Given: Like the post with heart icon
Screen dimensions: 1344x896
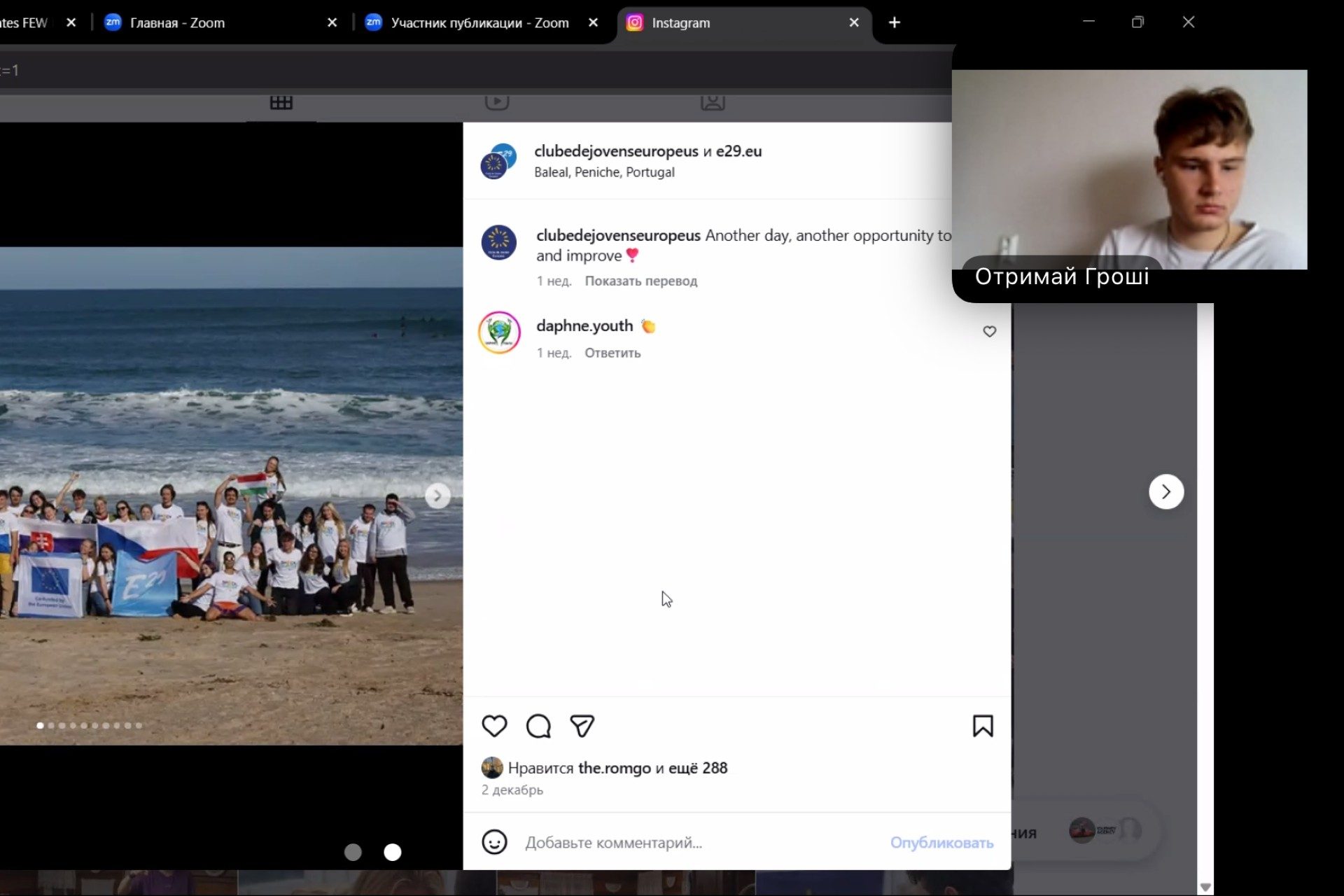Looking at the screenshot, I should [x=494, y=726].
